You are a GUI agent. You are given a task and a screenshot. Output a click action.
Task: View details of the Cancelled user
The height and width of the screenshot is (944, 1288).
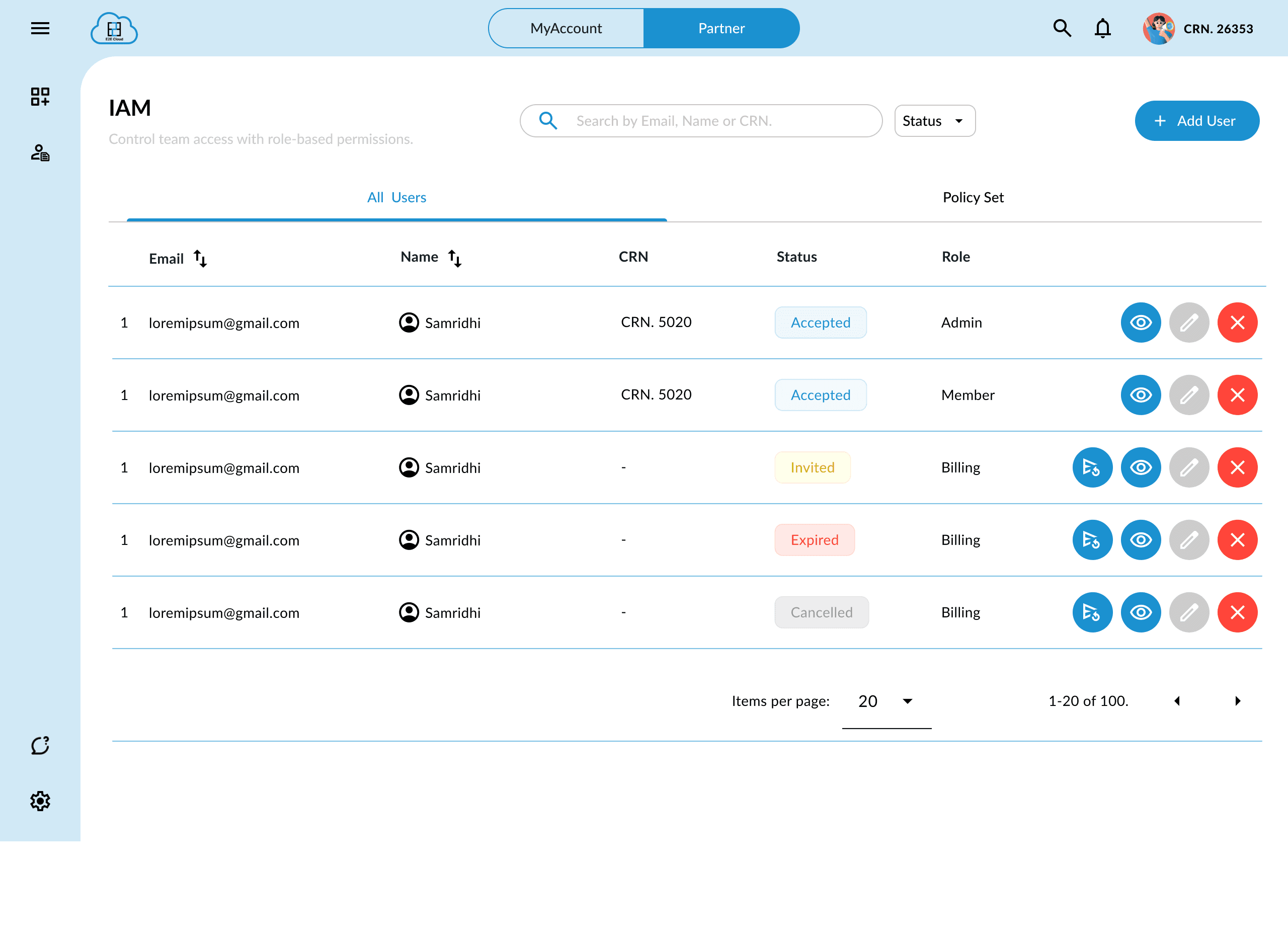click(x=1141, y=612)
